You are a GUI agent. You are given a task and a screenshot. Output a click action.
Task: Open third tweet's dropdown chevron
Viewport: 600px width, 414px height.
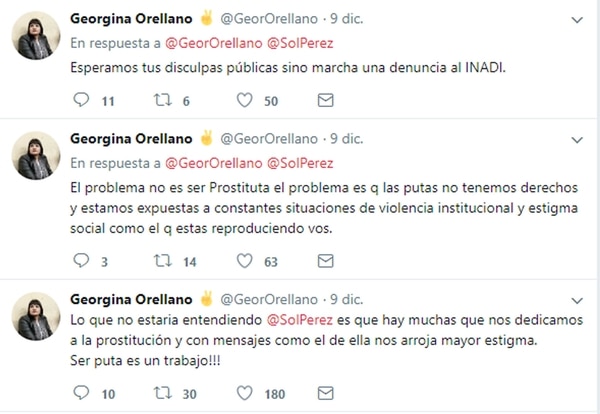pos(576,300)
